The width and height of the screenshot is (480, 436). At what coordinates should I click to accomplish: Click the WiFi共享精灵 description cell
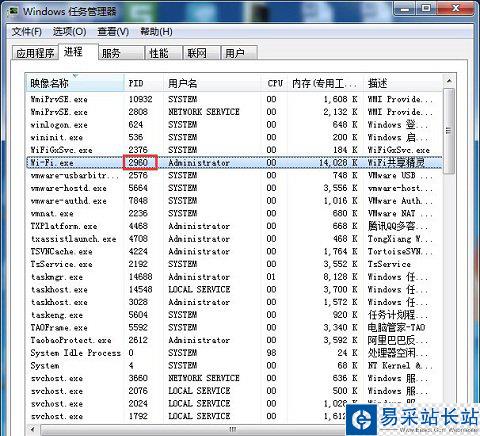(396, 163)
